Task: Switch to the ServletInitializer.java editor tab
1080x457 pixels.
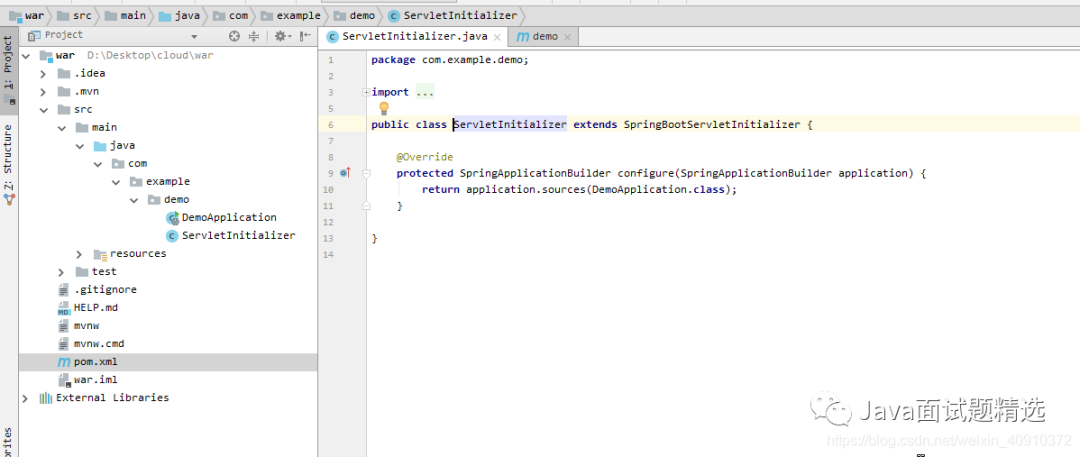Action: pyautogui.click(x=415, y=37)
